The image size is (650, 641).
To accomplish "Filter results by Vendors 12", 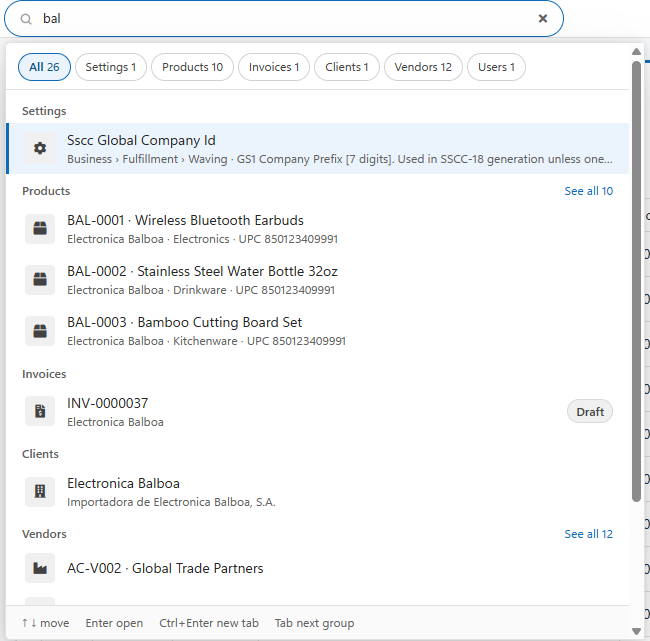I will [x=423, y=67].
